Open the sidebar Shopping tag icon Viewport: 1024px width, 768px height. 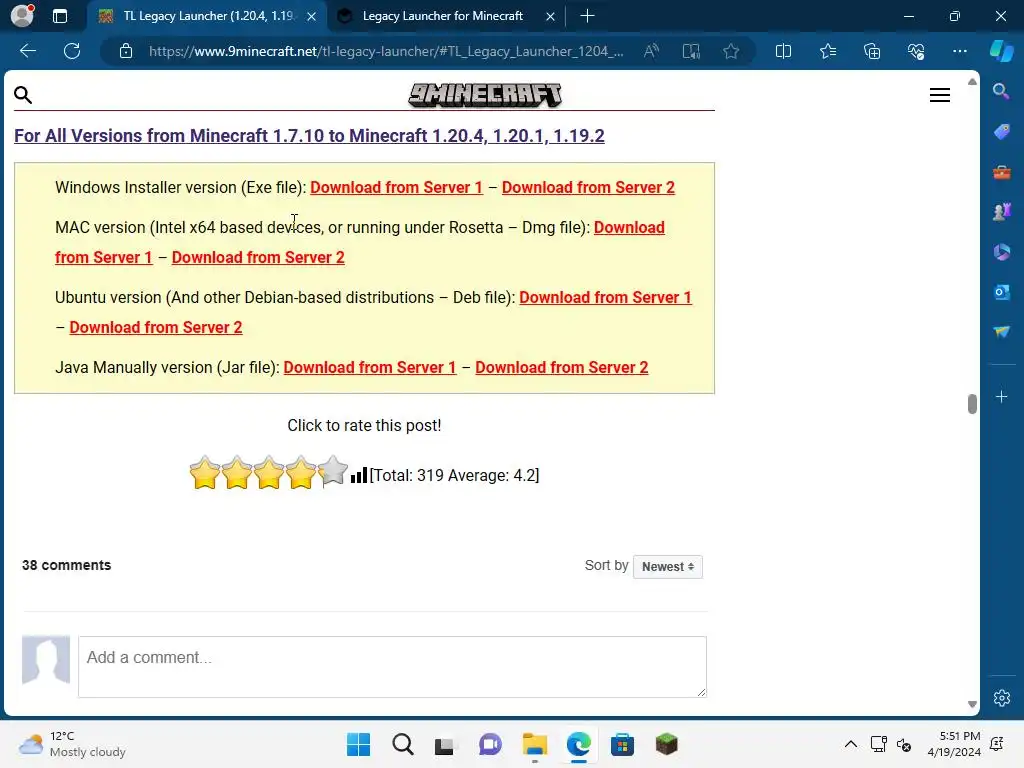[x=1001, y=132]
